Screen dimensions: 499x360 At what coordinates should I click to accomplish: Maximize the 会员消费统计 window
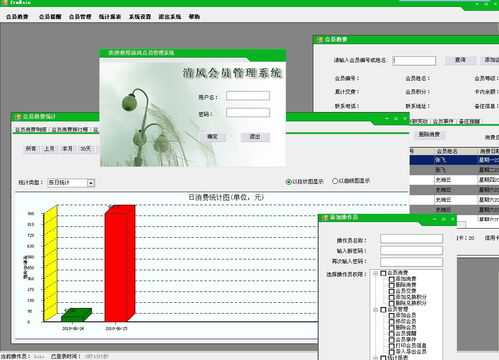[396, 118]
